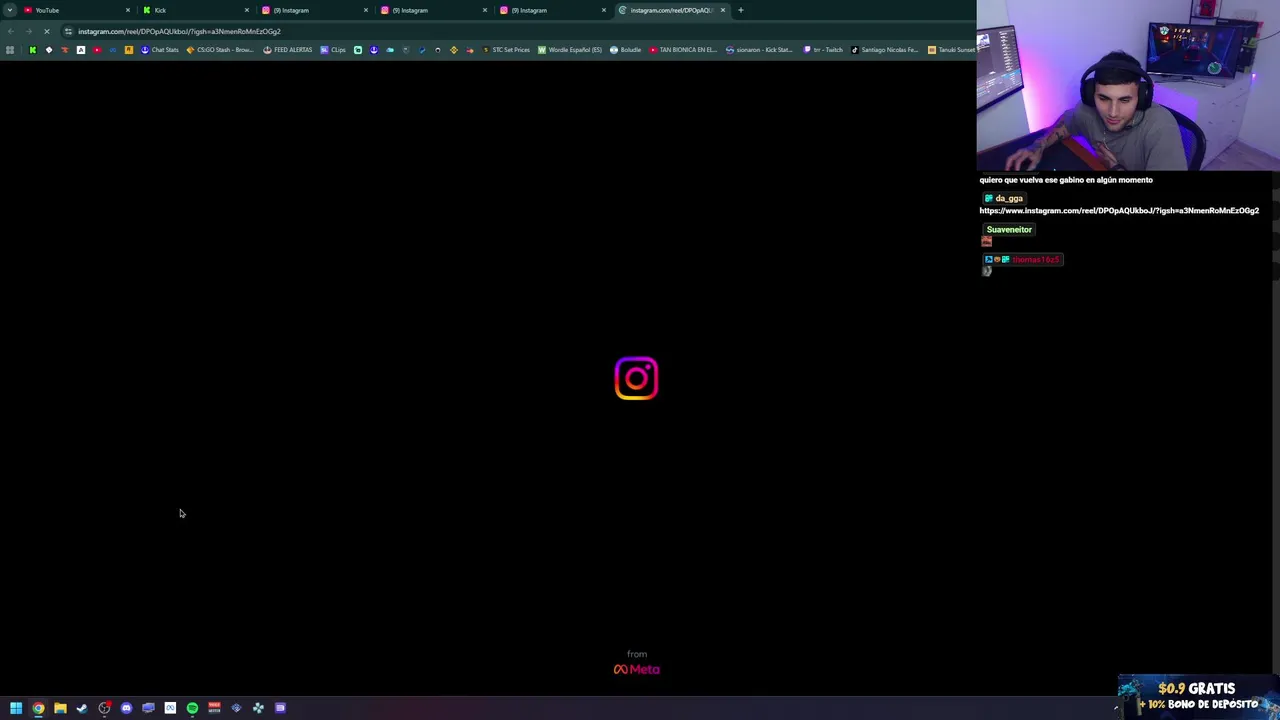Close the YouTube tab
This screenshot has height=720, width=1280.
[128, 10]
